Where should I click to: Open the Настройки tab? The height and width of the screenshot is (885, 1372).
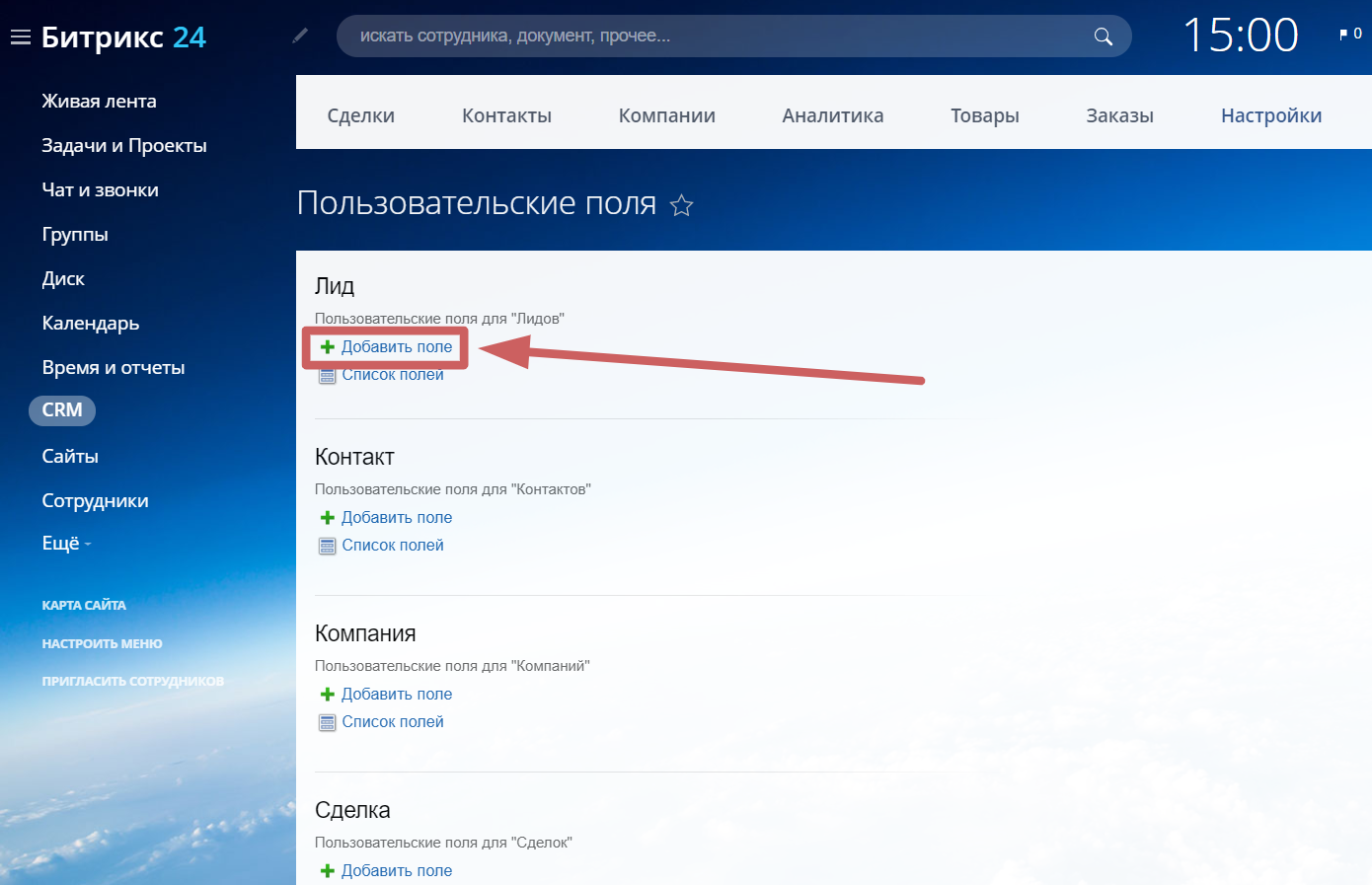pos(1270,115)
